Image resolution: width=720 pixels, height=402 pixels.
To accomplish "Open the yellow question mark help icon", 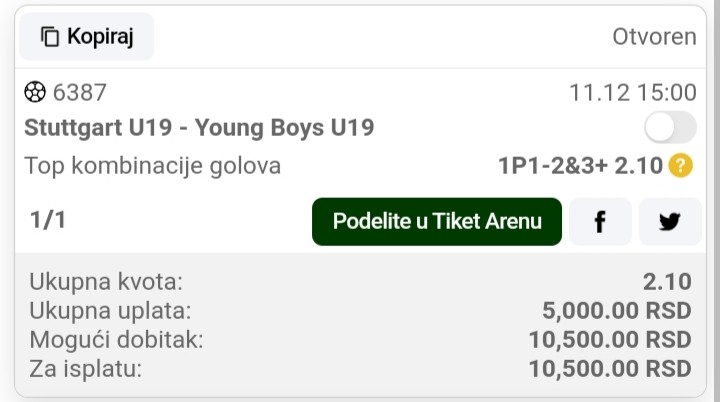I will [x=681, y=165].
